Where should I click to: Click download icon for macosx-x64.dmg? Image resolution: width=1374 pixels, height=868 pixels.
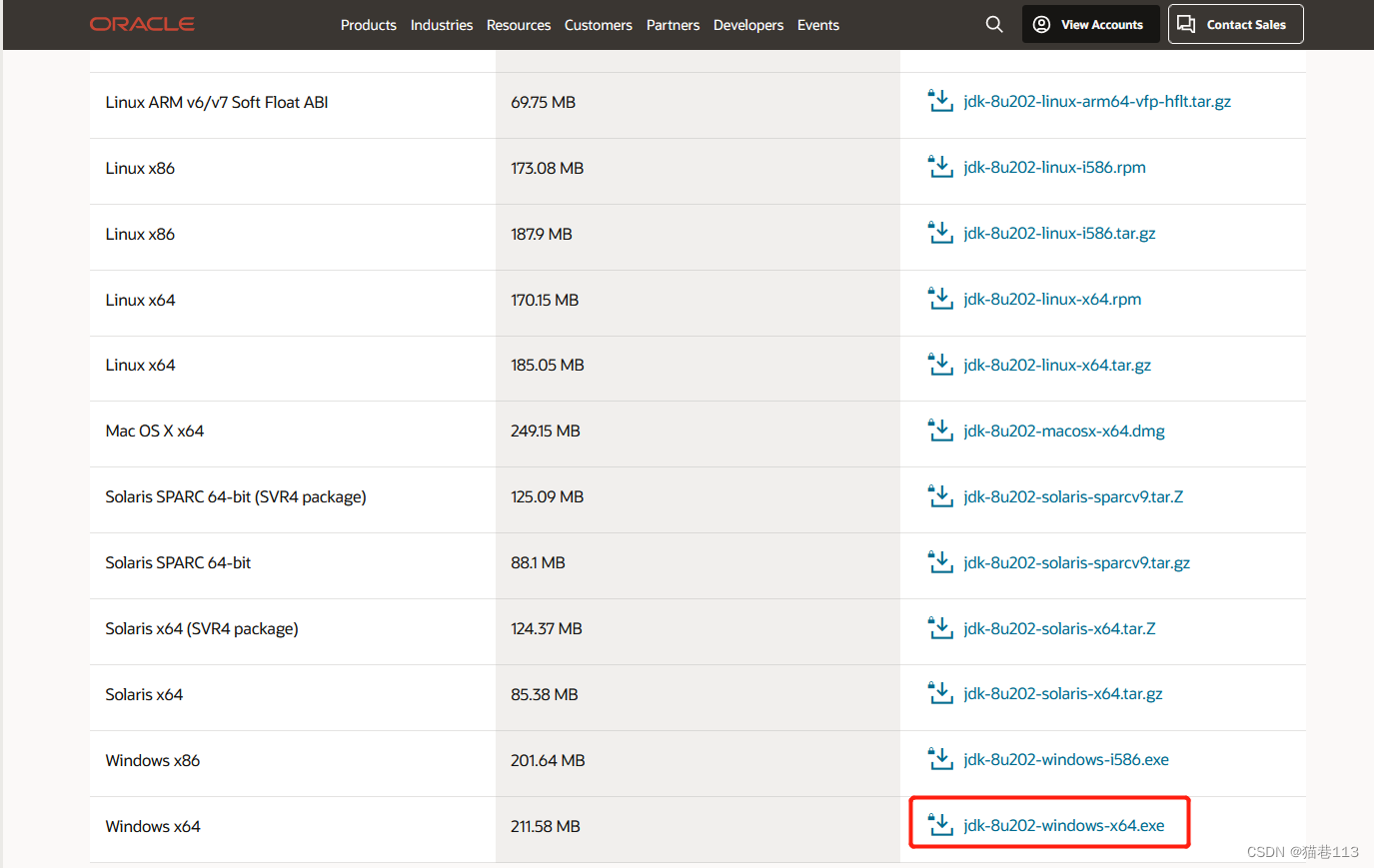(940, 431)
